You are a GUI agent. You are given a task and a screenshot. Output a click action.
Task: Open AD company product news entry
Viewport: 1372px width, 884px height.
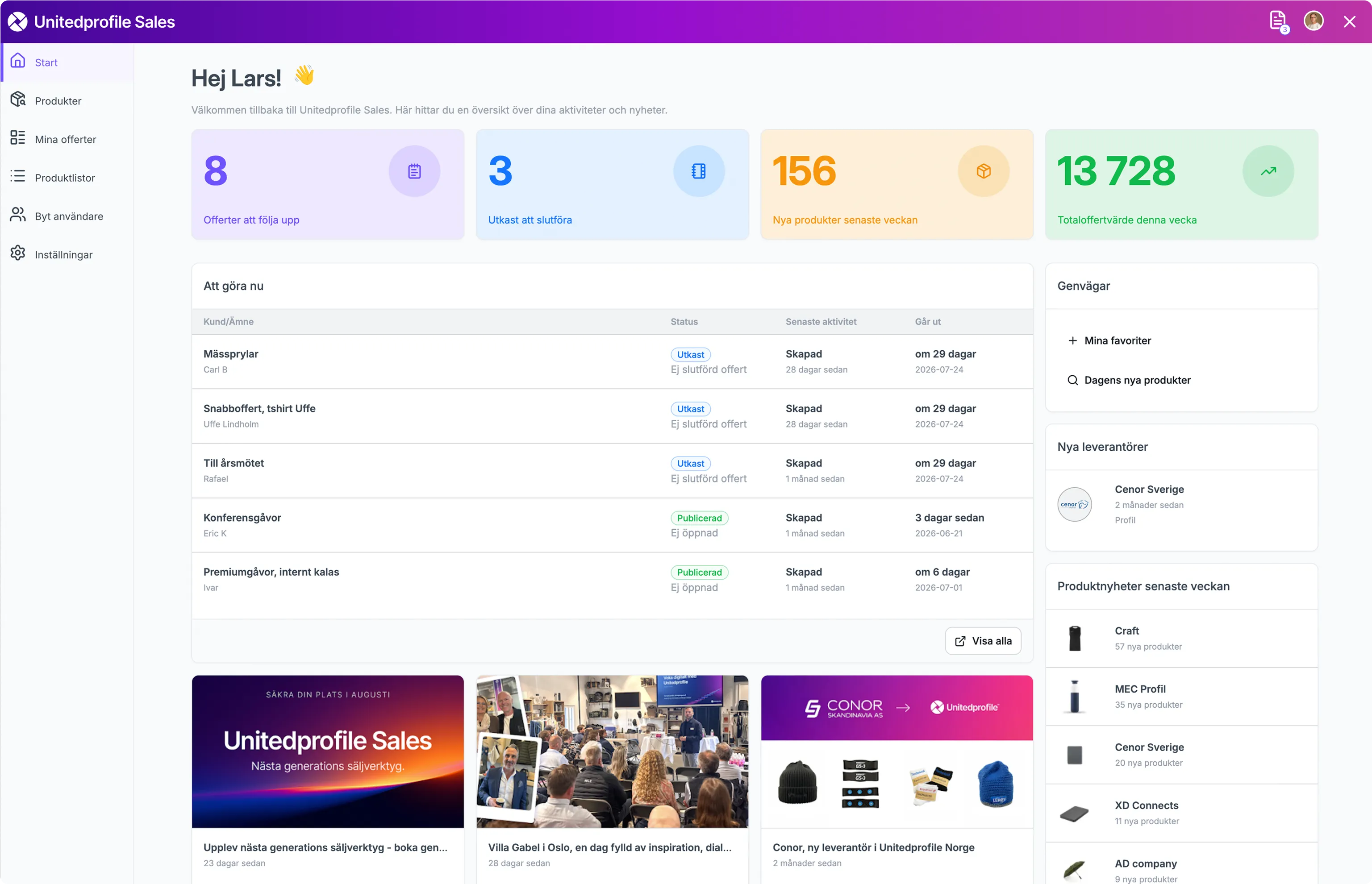[x=1181, y=864]
